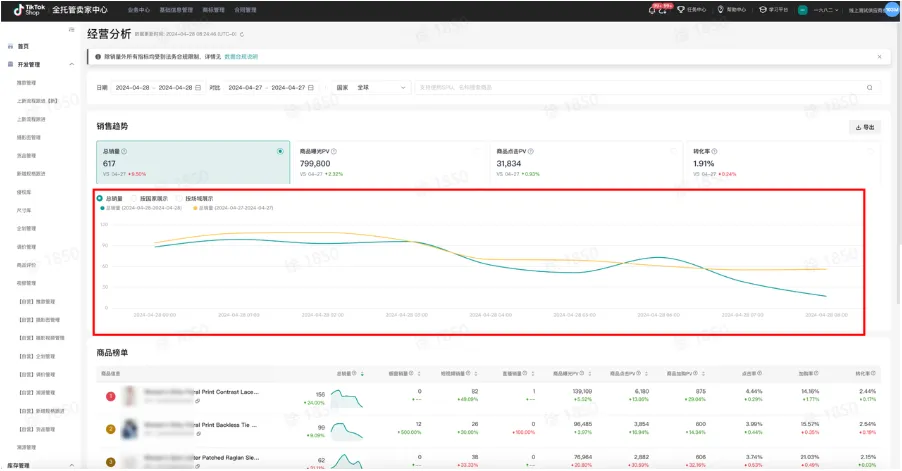
Task: Click the 799,800 exposure PV value
Action: tap(315, 164)
